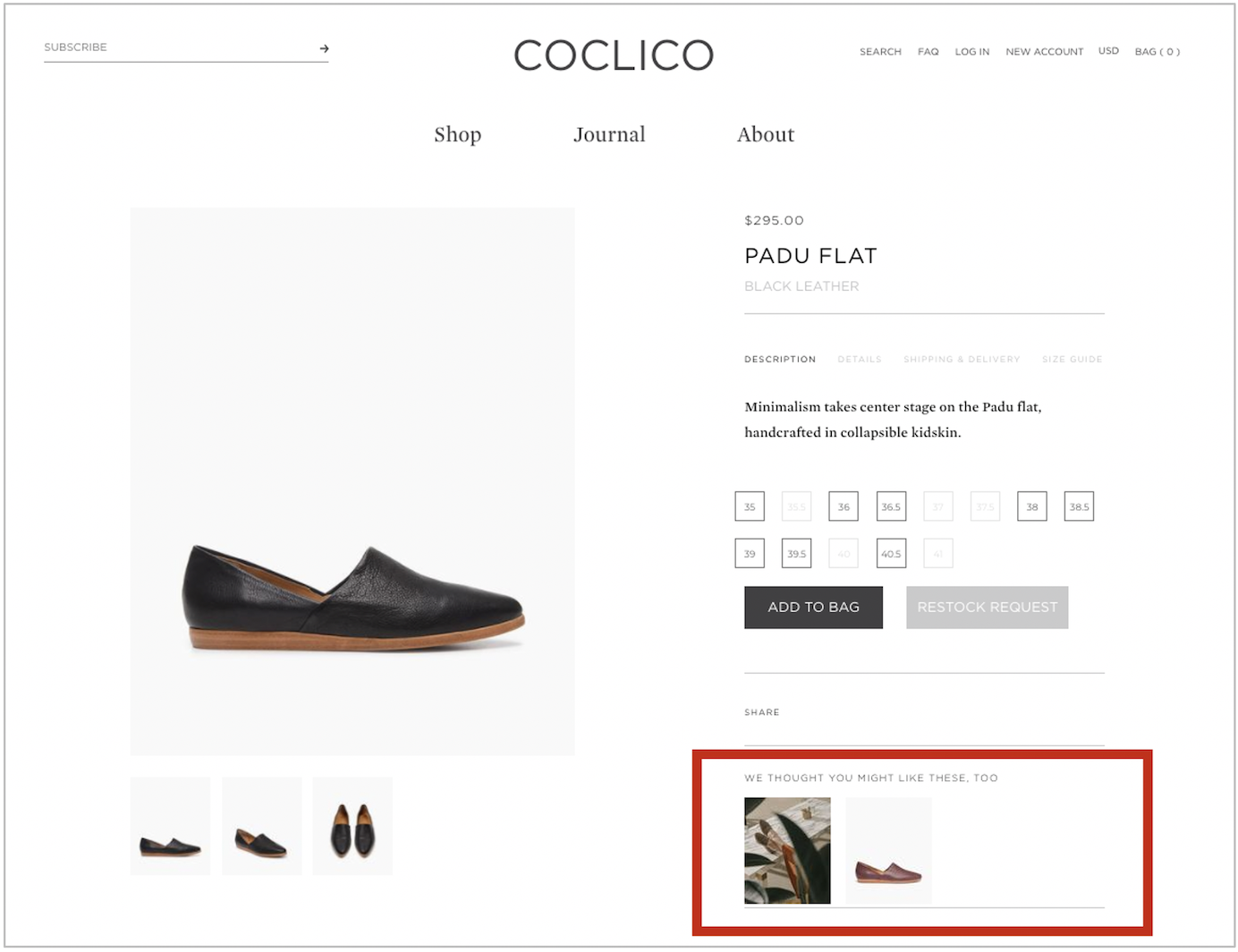Switch to the Details tab

[x=859, y=359]
